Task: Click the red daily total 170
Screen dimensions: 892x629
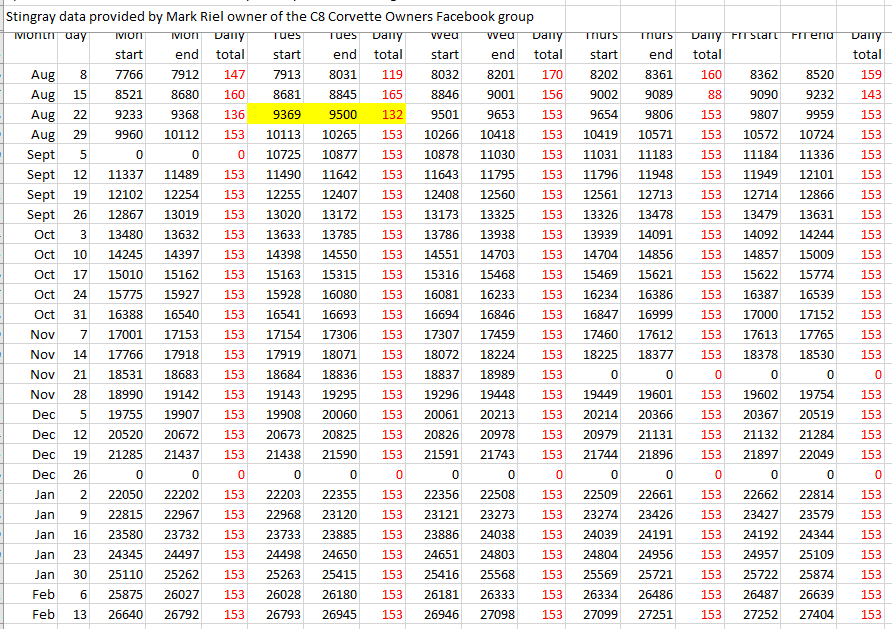Action: pos(550,74)
